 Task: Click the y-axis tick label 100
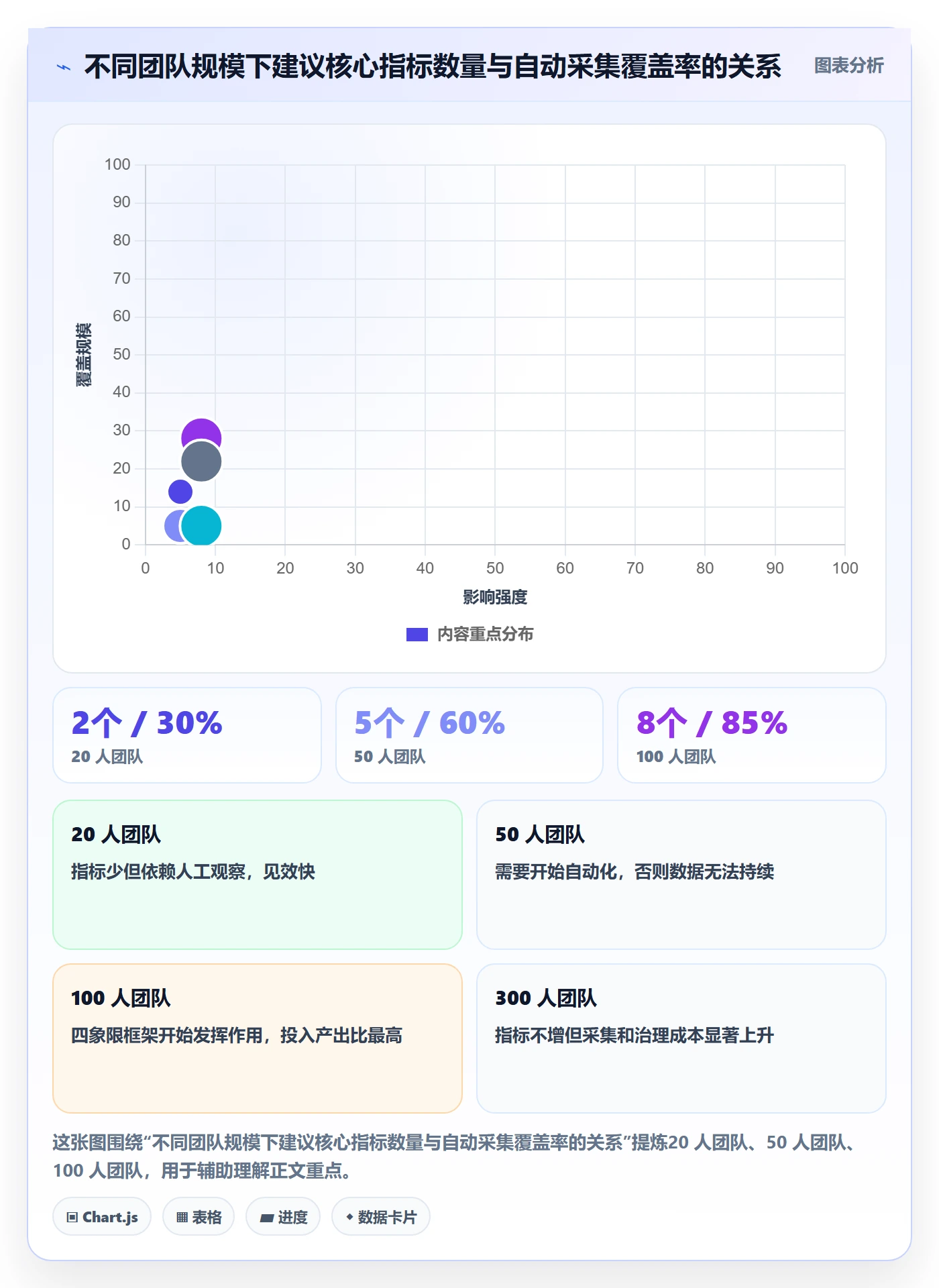point(117,164)
